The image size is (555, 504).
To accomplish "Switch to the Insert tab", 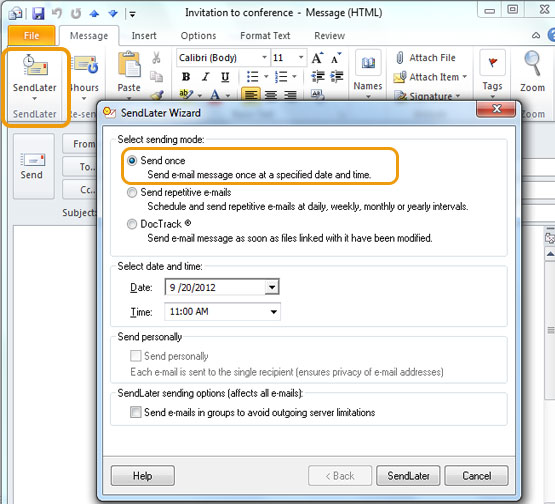I will pos(144,36).
